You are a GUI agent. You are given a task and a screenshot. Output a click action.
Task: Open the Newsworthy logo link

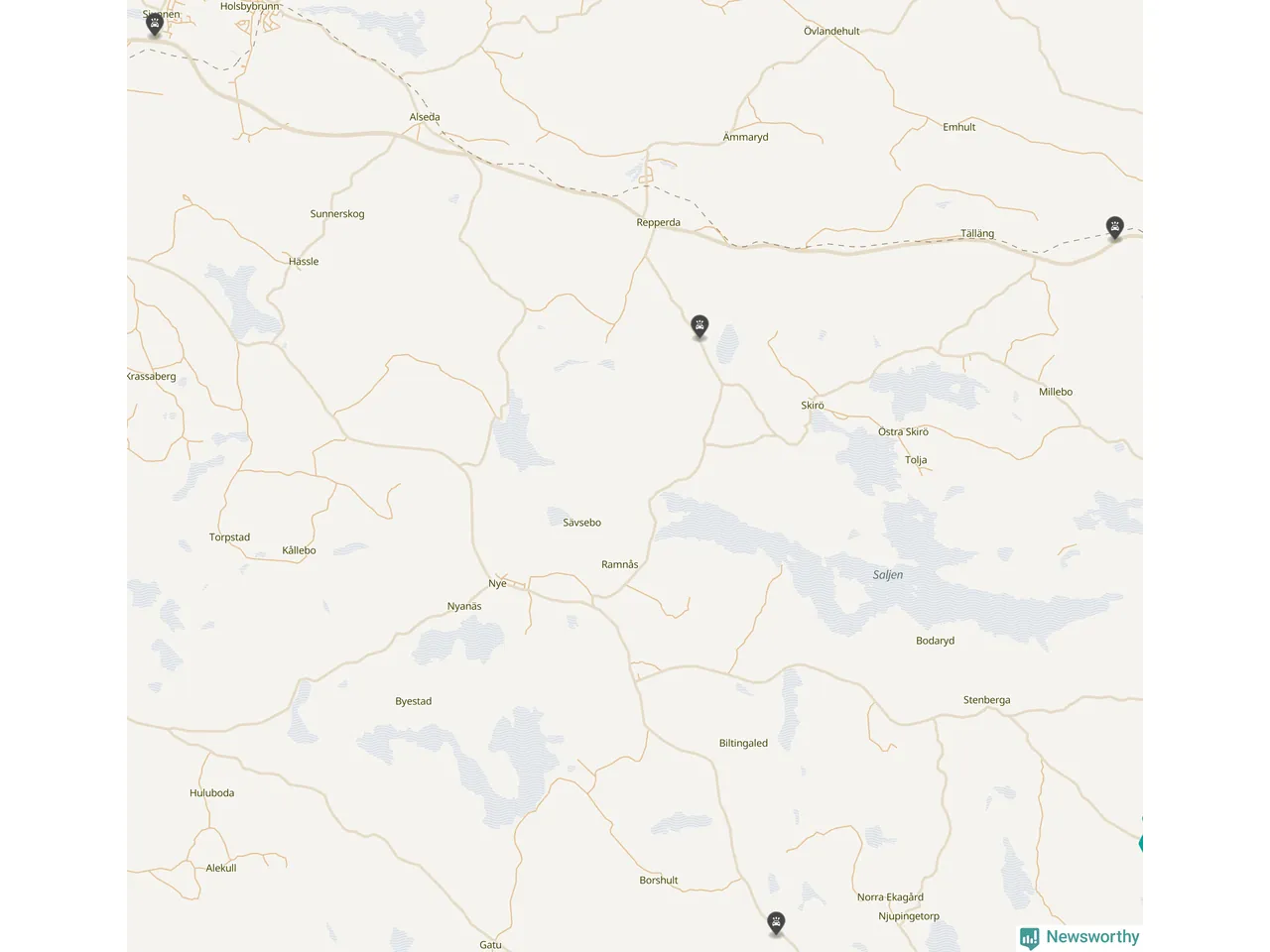pyautogui.click(x=1079, y=937)
